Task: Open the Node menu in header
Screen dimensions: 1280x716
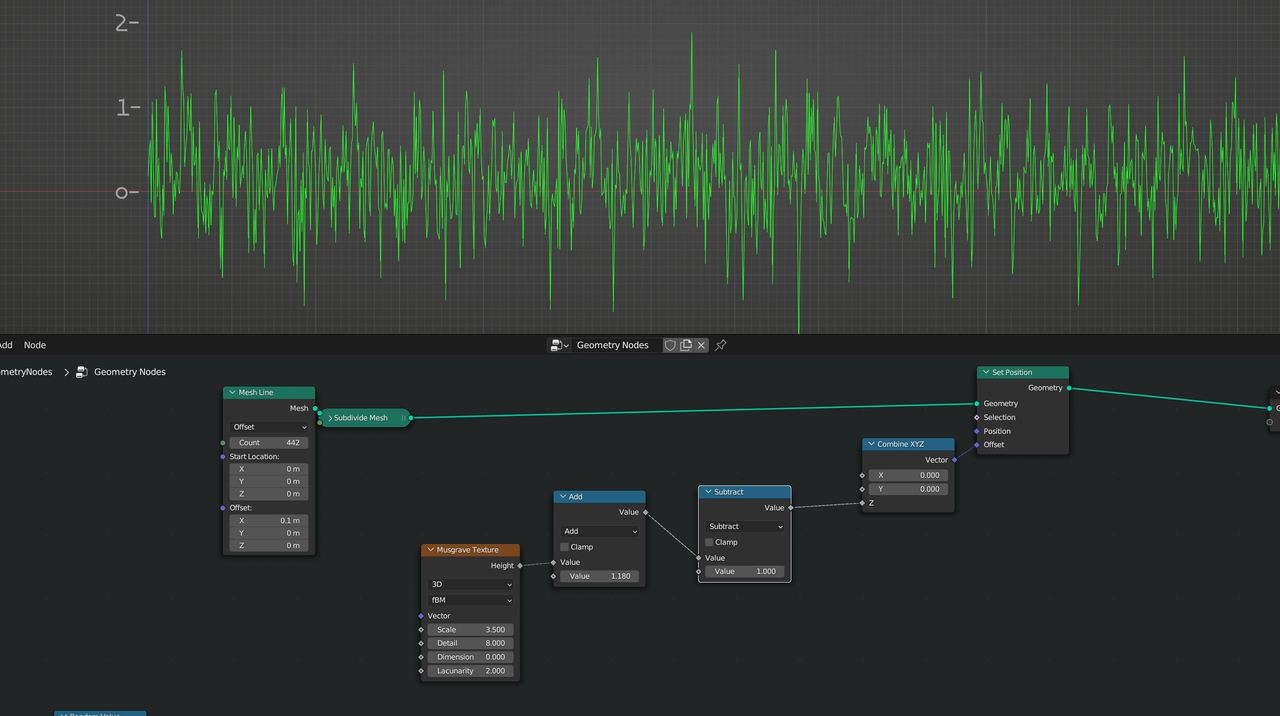Action: (35, 345)
